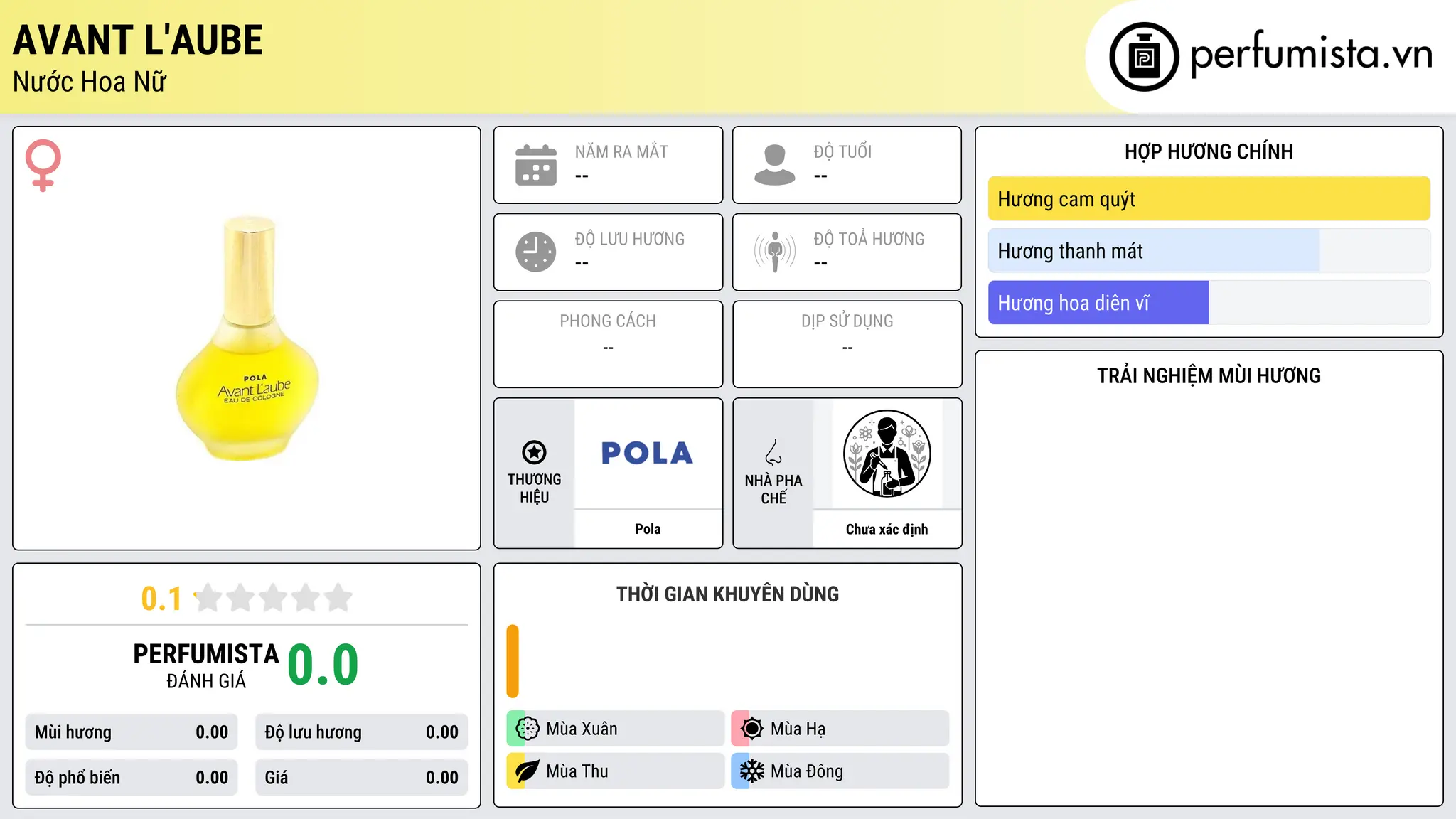This screenshot has height=819, width=1456.
Task: Click the calendar icon beside Năm ra mắt
Action: pos(536,165)
